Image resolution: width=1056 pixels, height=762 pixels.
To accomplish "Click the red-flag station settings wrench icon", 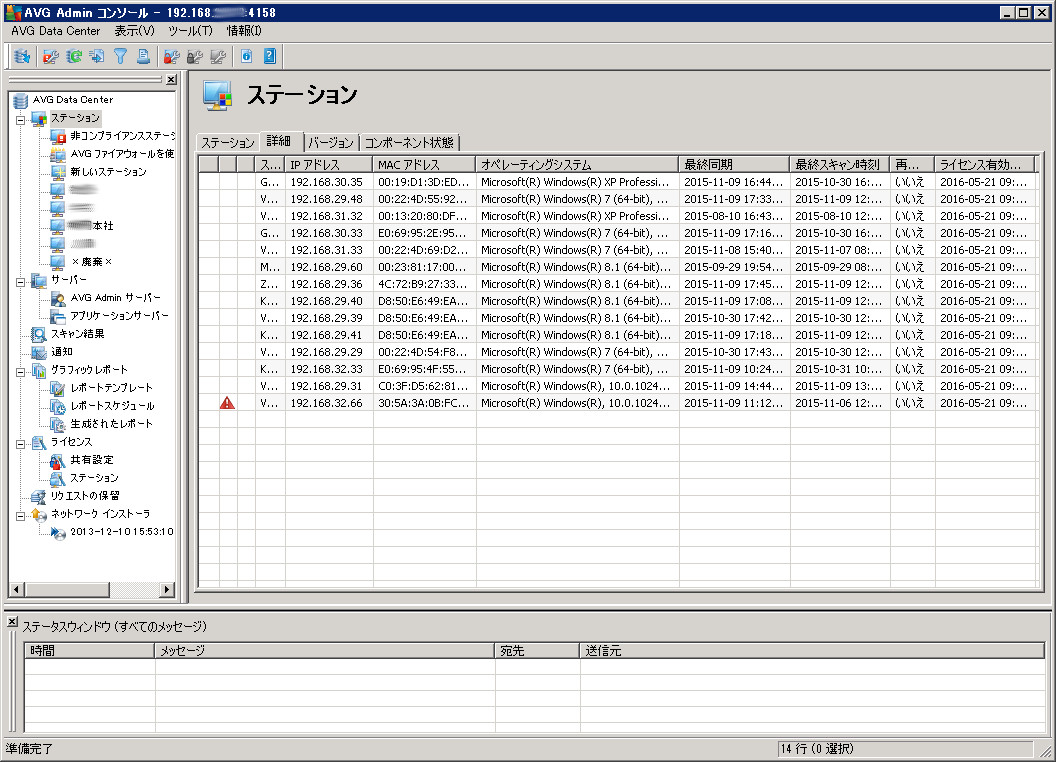I will [51, 57].
